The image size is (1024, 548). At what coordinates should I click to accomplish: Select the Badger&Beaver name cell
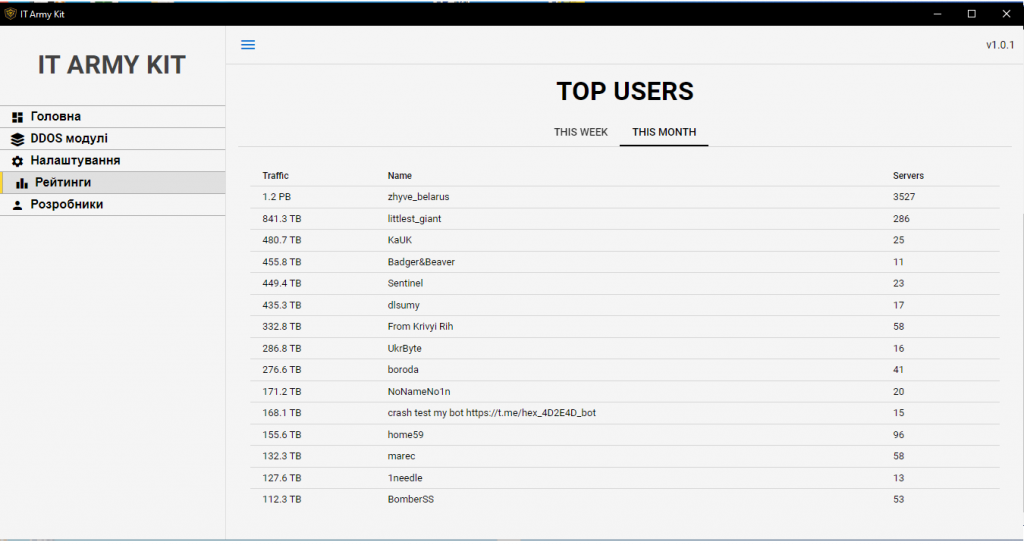pyautogui.click(x=421, y=262)
